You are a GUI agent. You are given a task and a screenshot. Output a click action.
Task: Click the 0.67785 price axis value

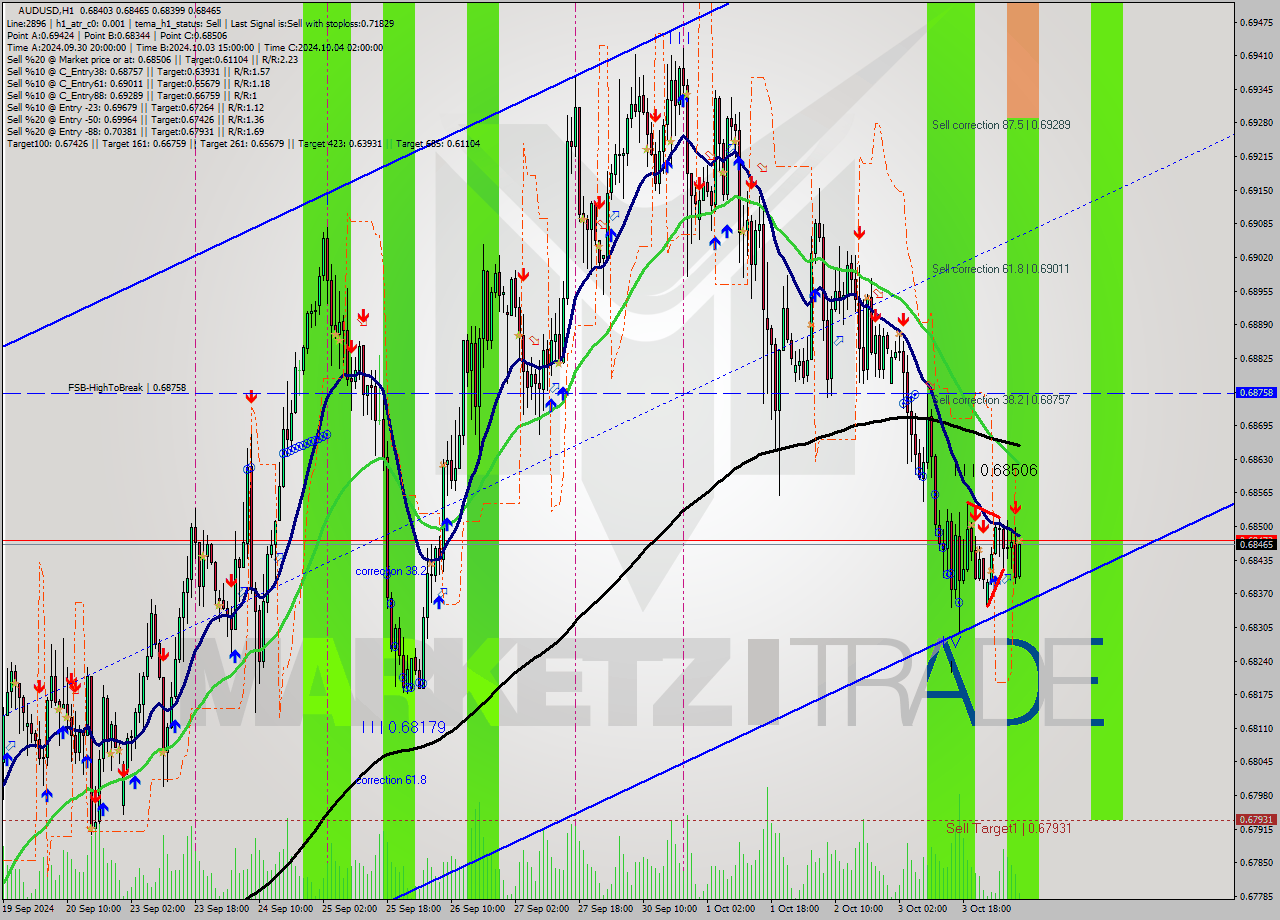pos(1256,896)
